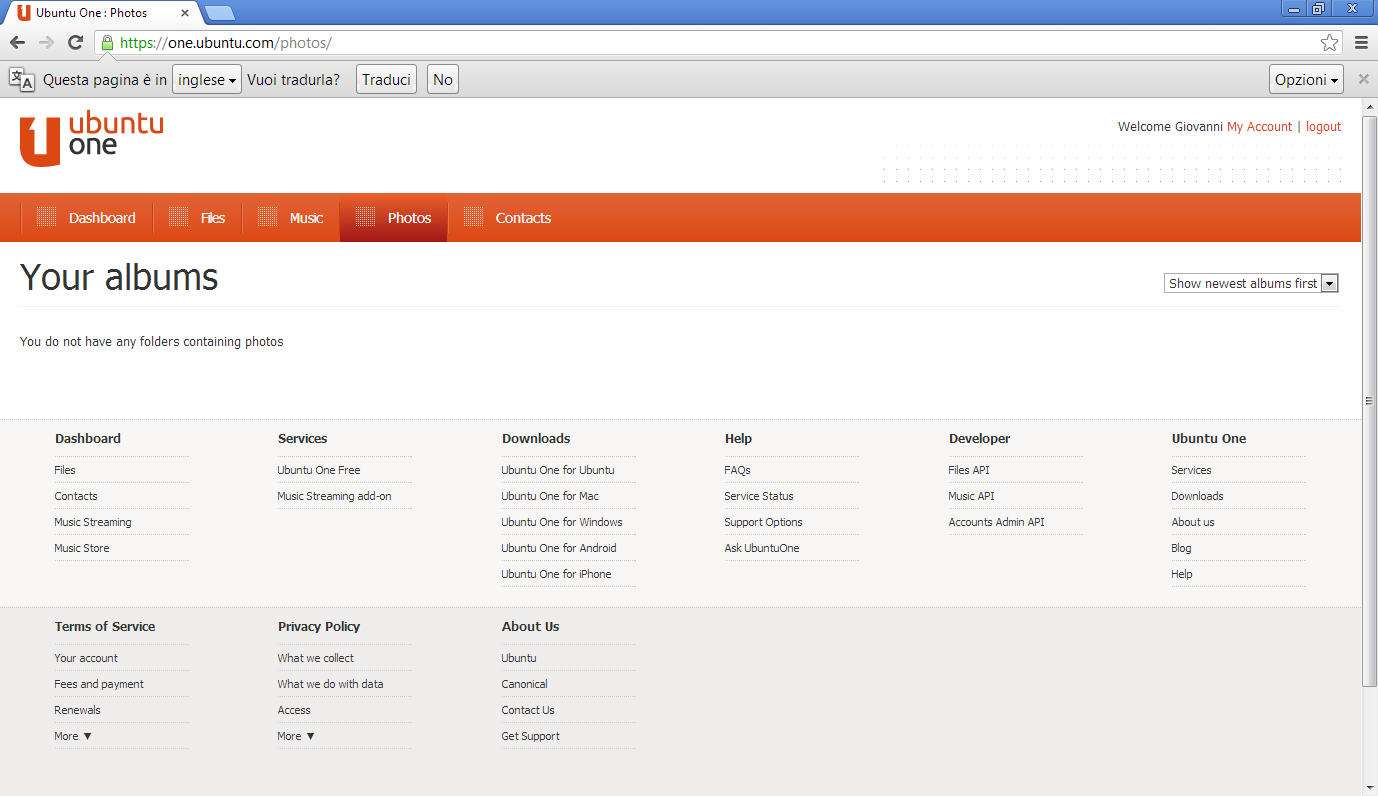Close the translation bar
This screenshot has width=1378, height=796.
pos(1363,79)
